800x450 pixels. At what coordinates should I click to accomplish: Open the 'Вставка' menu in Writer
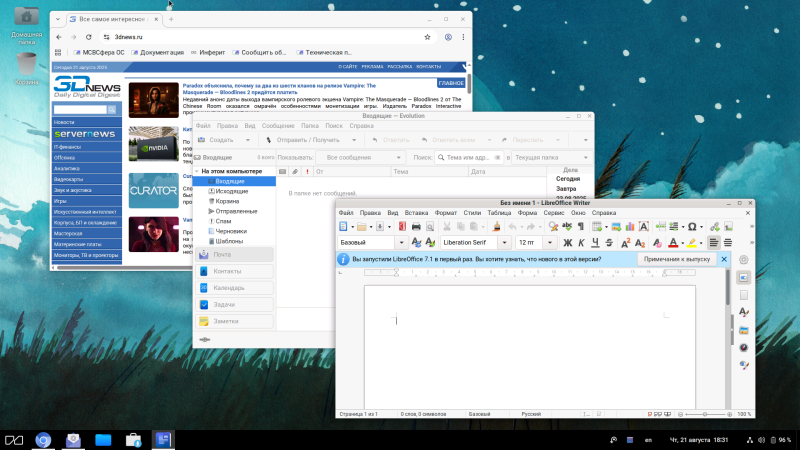[416, 213]
